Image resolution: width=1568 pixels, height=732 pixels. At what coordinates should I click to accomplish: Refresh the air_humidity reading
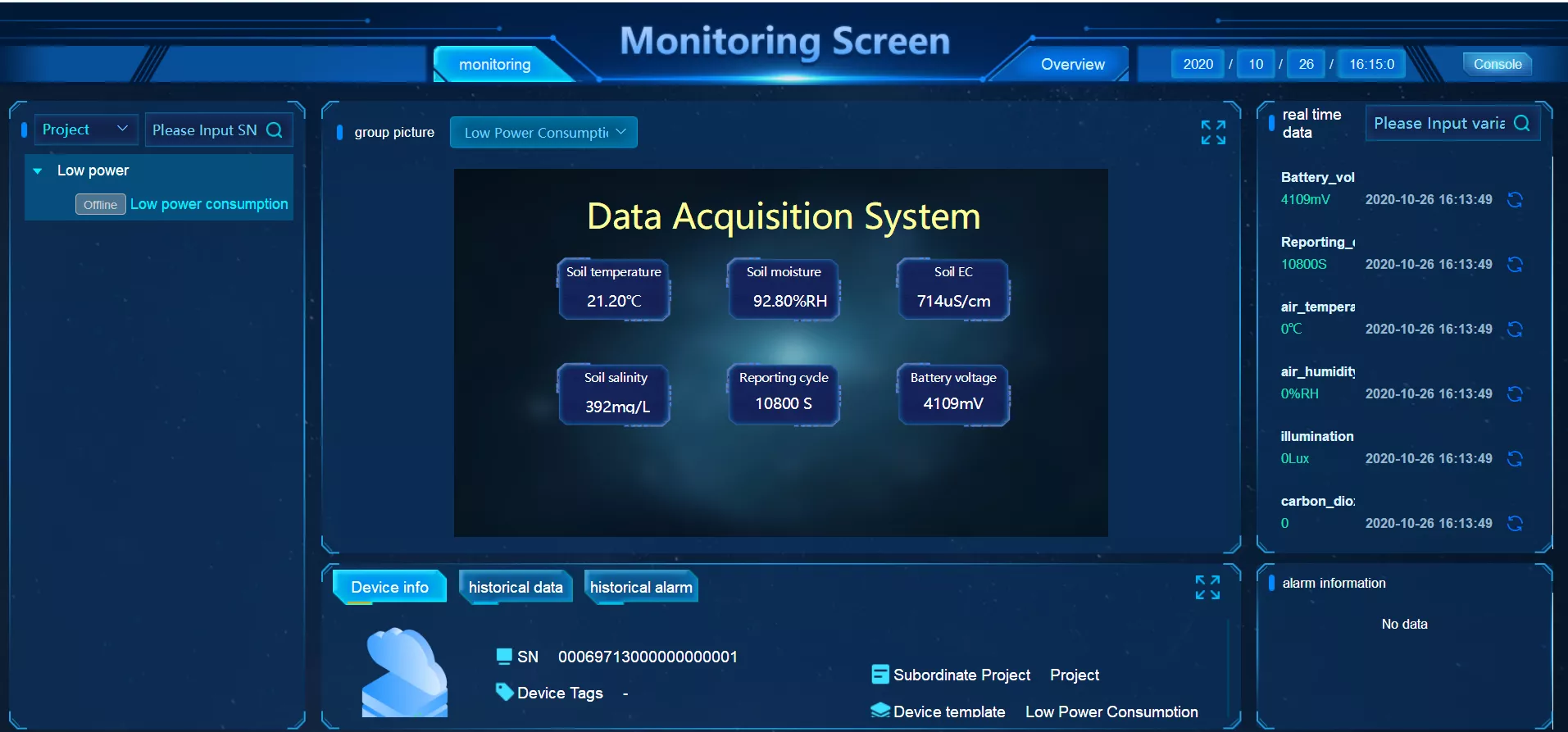[1515, 393]
